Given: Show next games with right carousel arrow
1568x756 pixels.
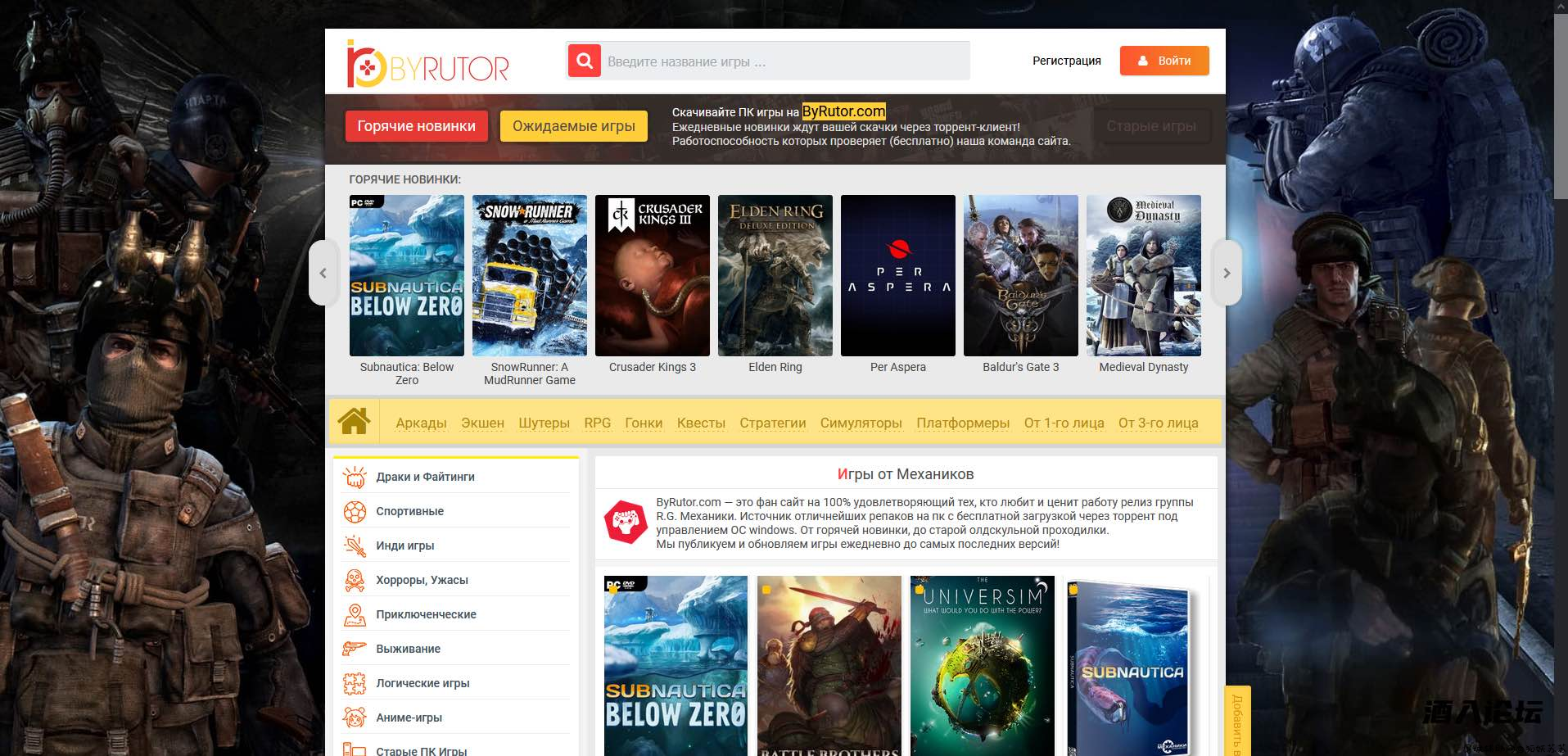Looking at the screenshot, I should point(1227,273).
